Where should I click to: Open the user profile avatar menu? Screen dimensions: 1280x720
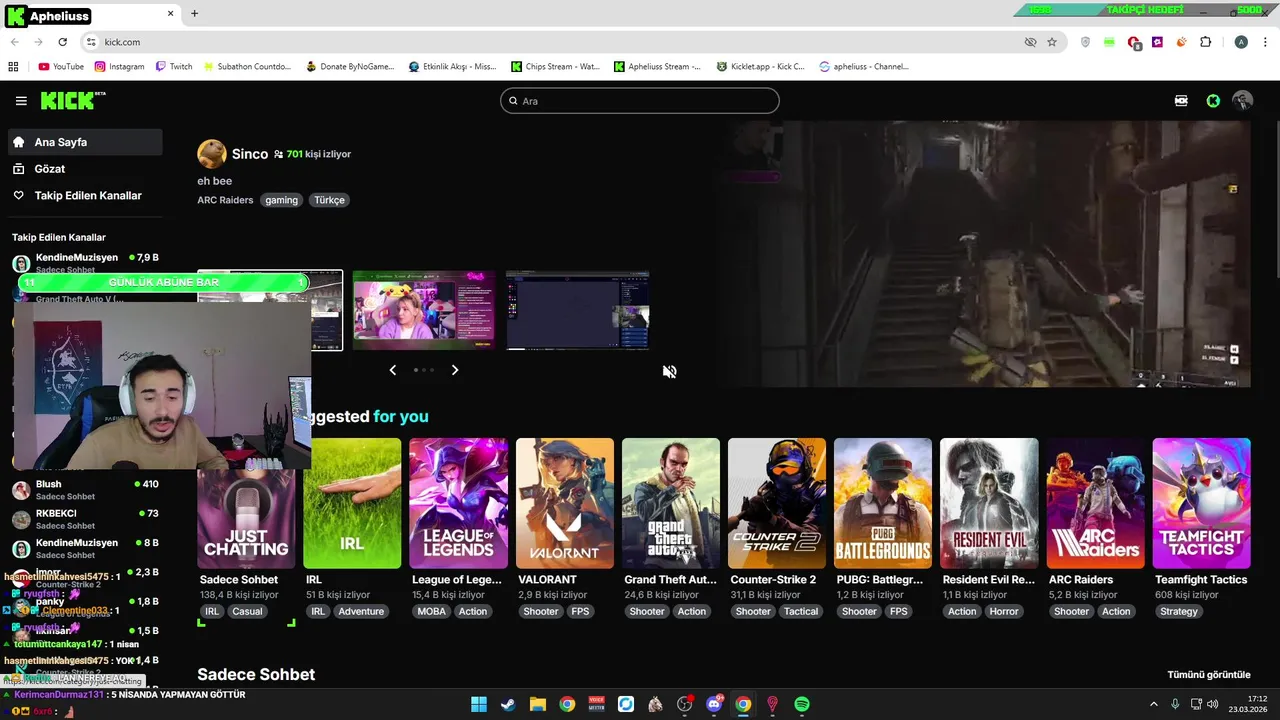1243,101
